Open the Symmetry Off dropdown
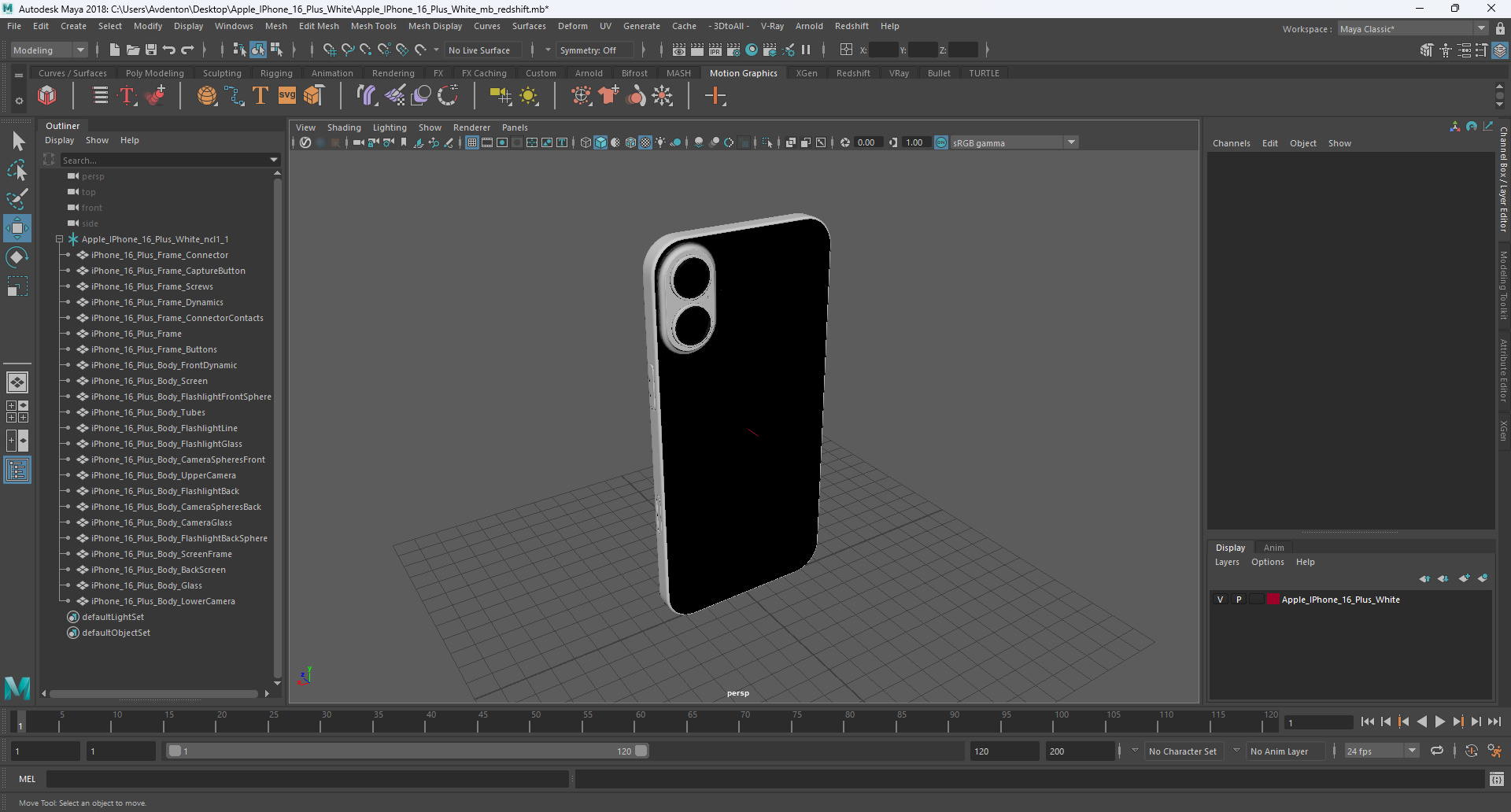 click(x=595, y=50)
